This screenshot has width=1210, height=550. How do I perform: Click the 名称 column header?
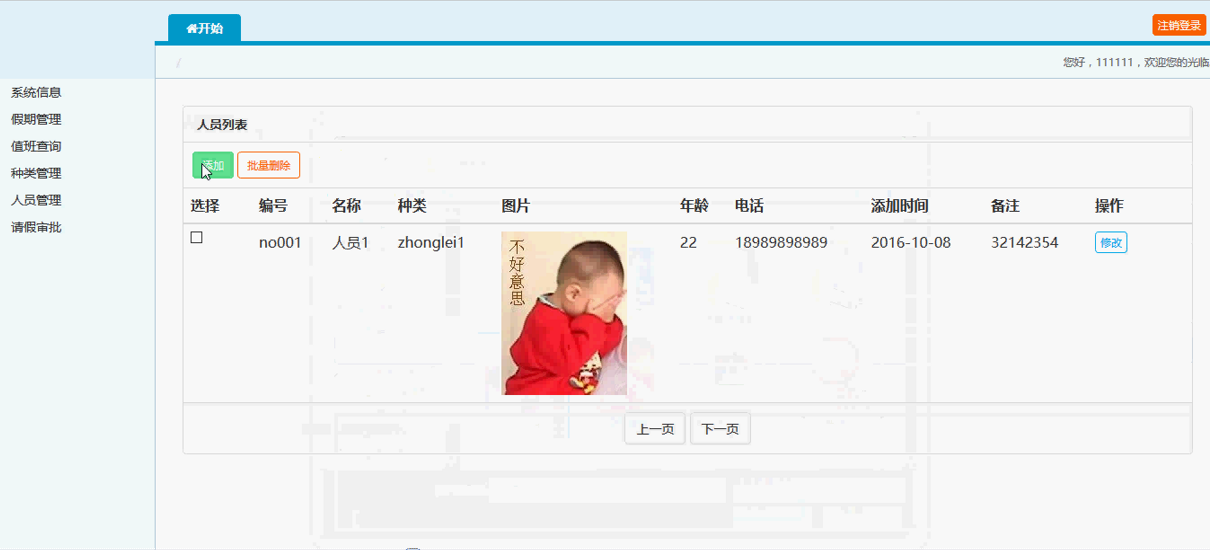[x=346, y=206]
